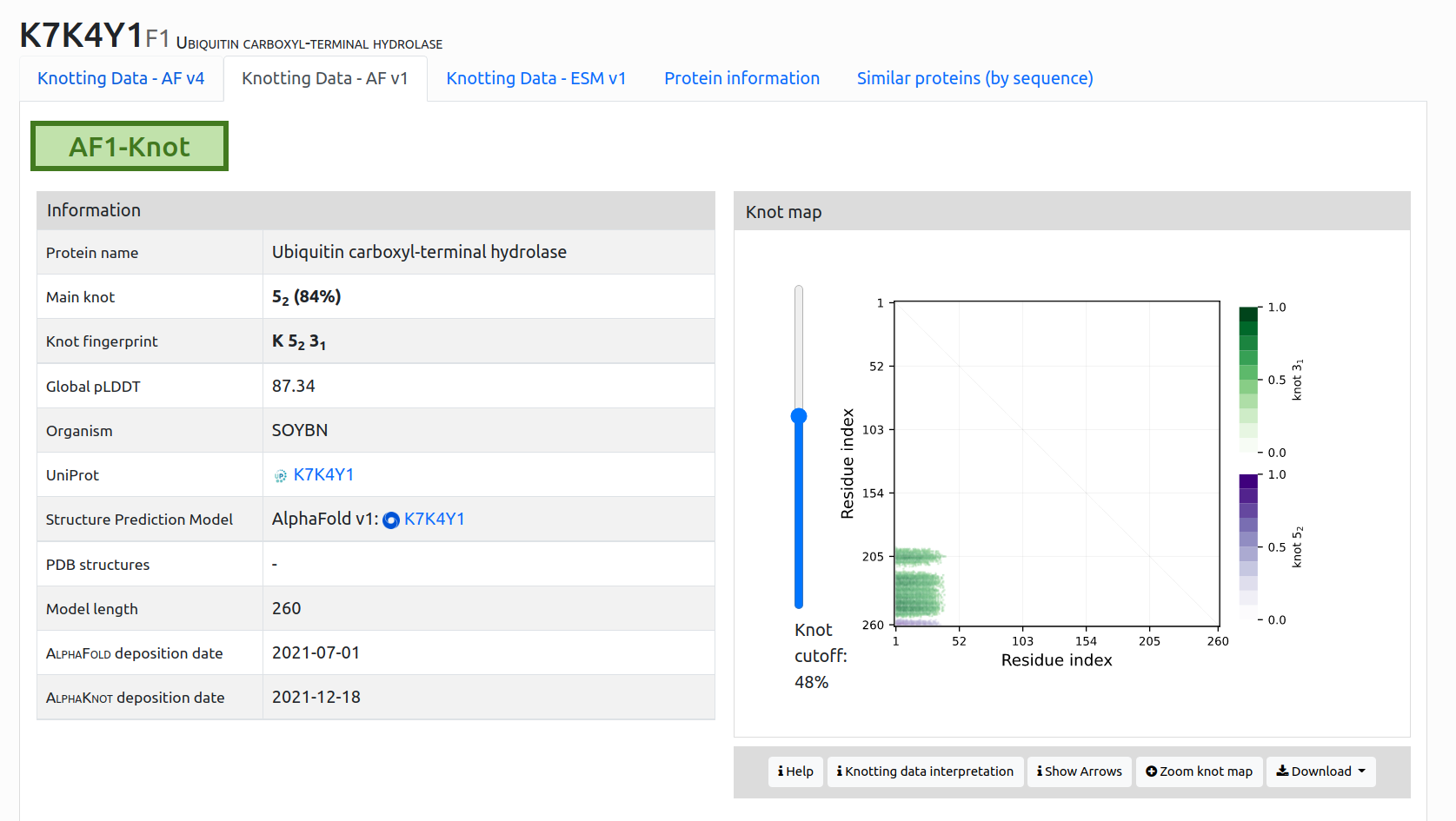Screen dimensions: 1456x821
Task: Click the info icon in Help button
Action: 781,771
